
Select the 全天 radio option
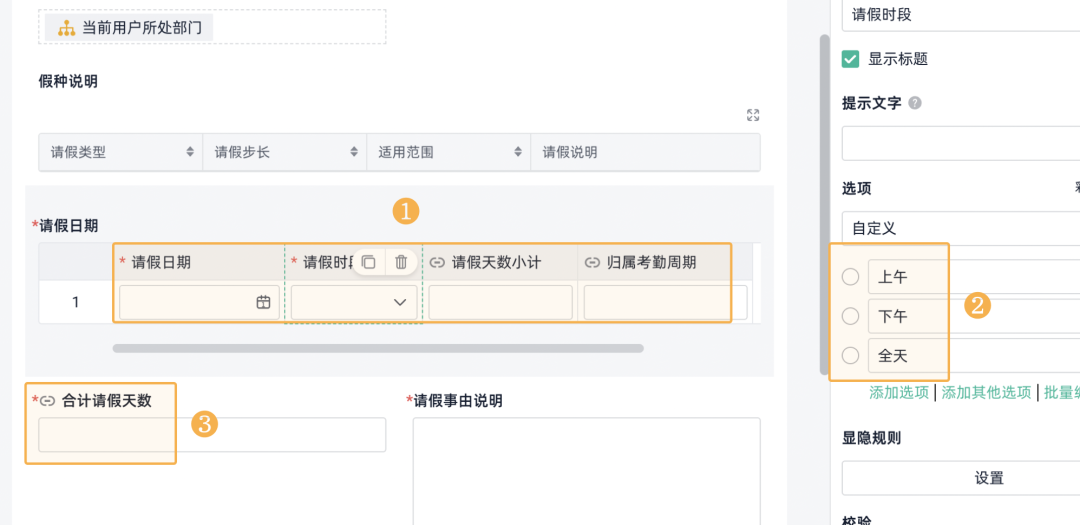pos(851,356)
